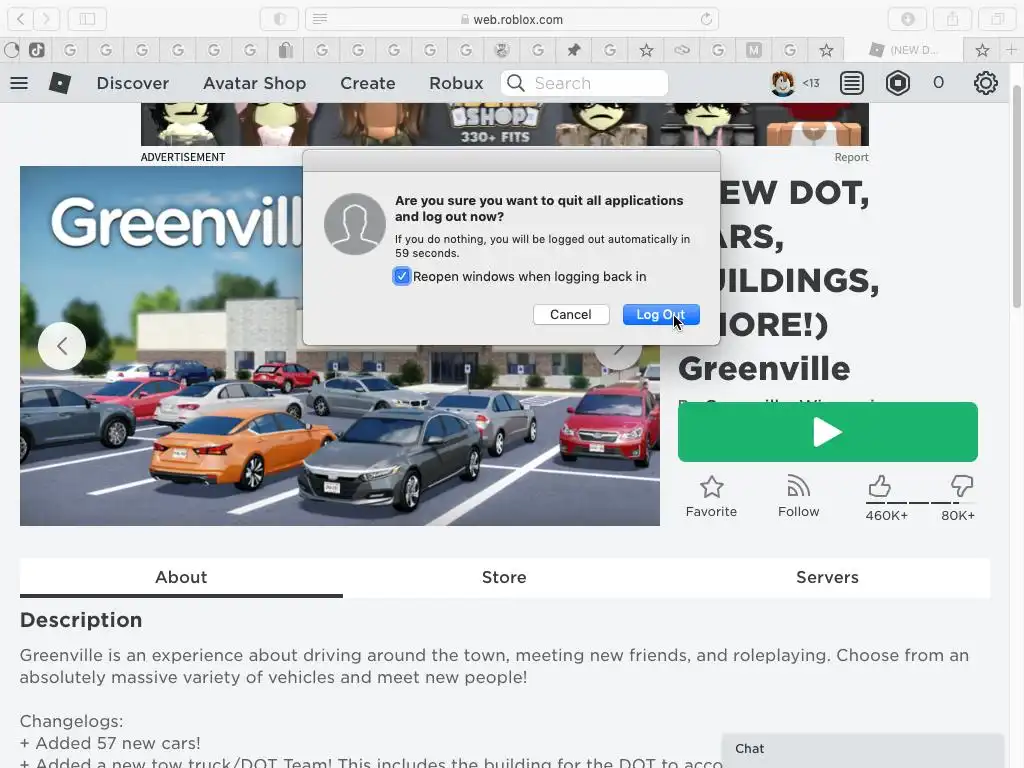Switch to the Servers tab

tap(827, 577)
